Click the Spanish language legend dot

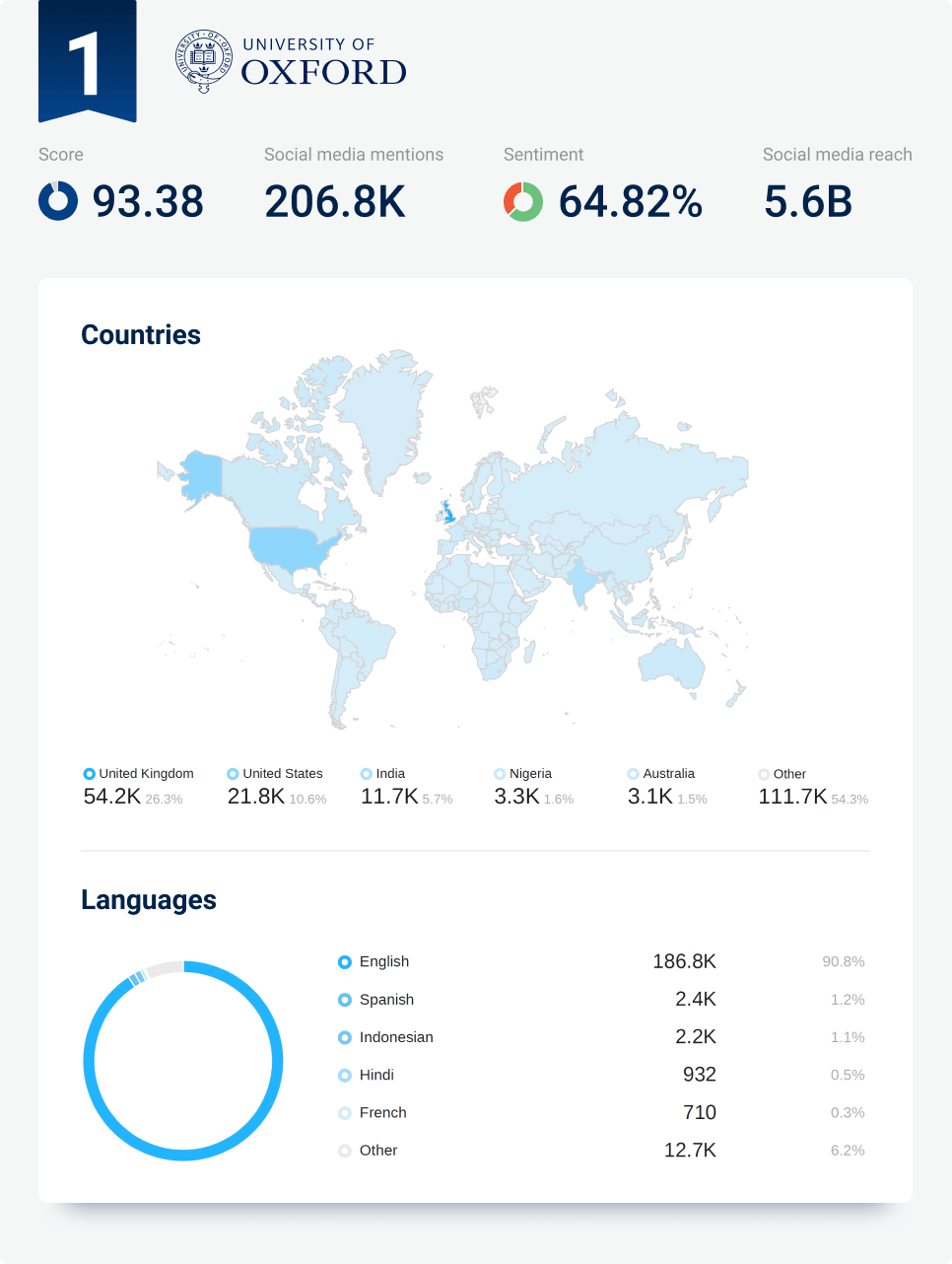pyautogui.click(x=345, y=1000)
